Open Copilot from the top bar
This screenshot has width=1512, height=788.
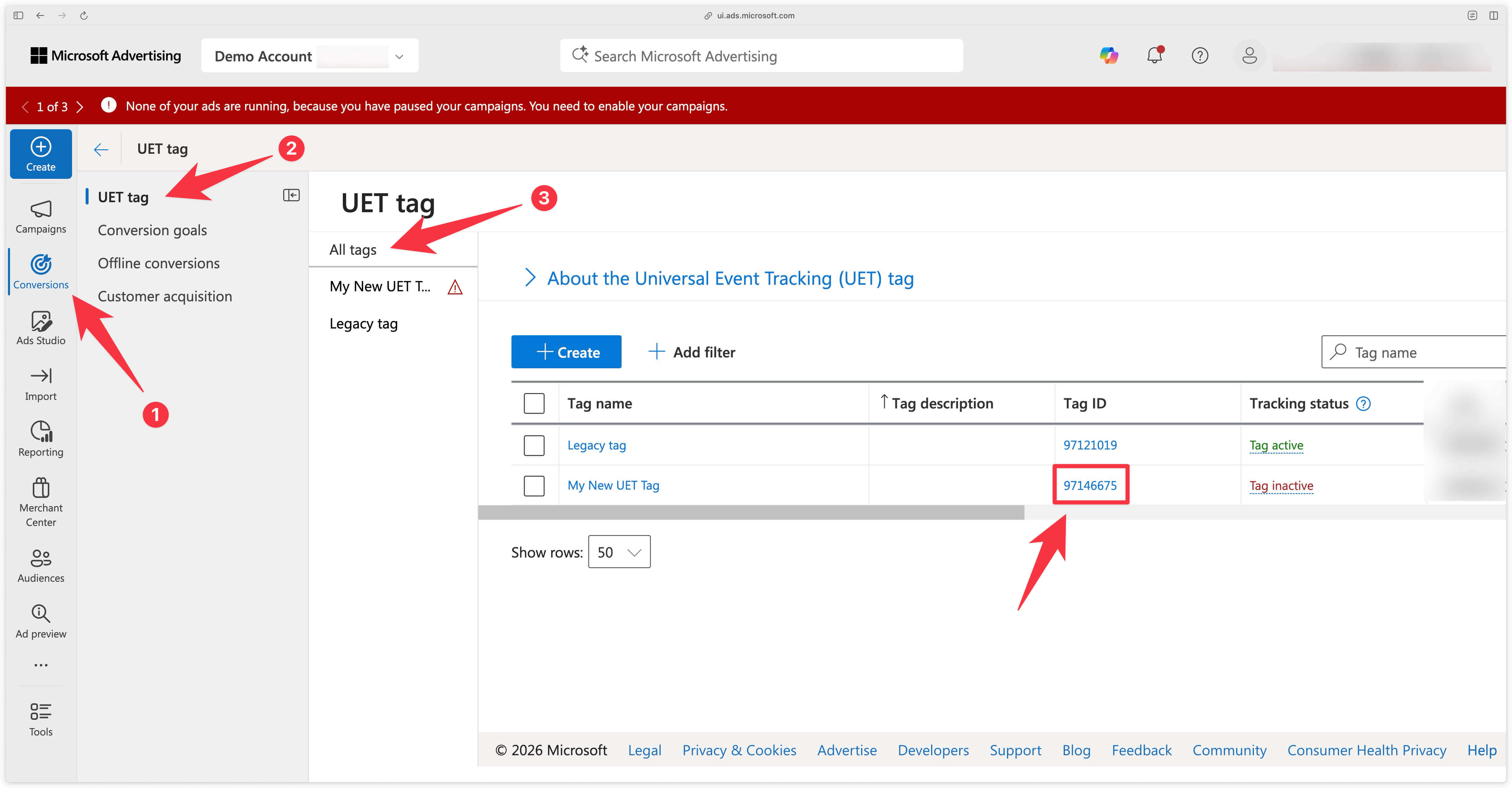tap(1109, 55)
